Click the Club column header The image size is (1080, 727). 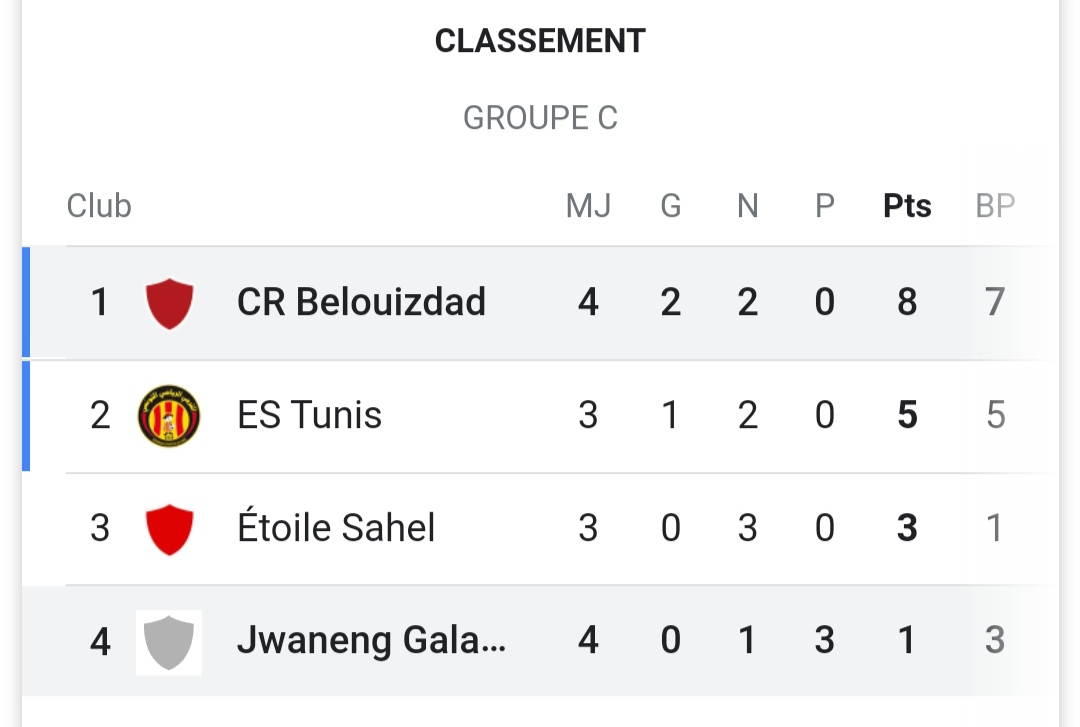tap(99, 206)
